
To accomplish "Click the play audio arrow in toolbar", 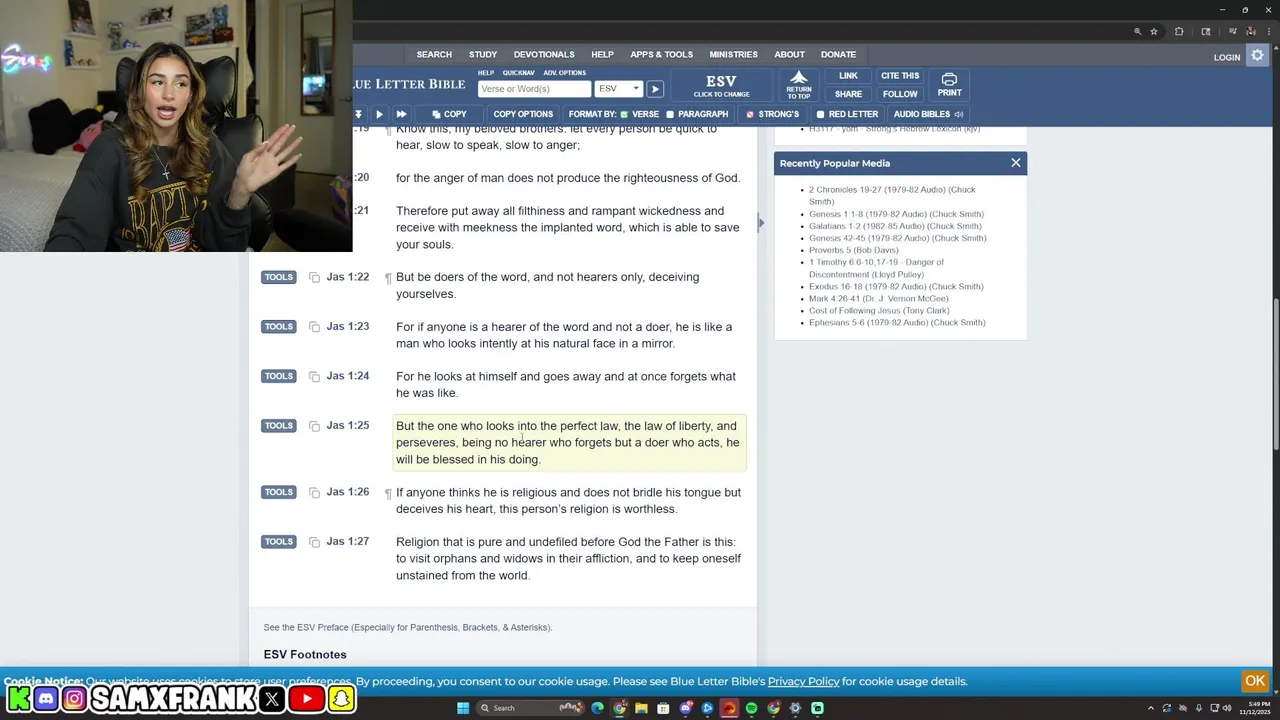I will [379, 114].
